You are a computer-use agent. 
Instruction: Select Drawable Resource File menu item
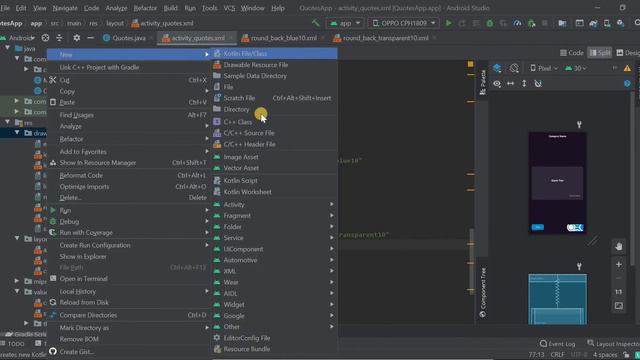273,65
